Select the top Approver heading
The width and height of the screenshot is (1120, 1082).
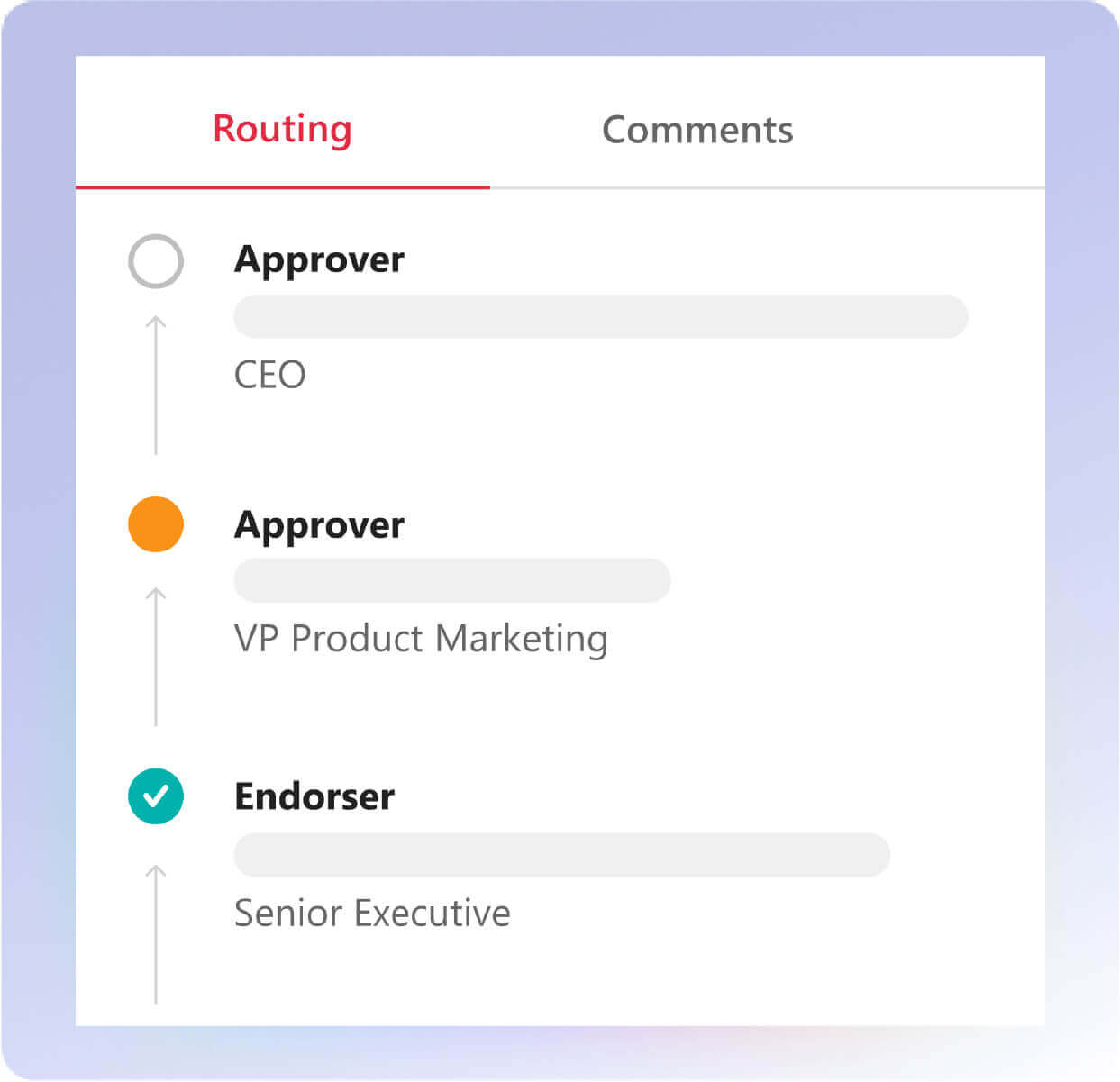319,260
